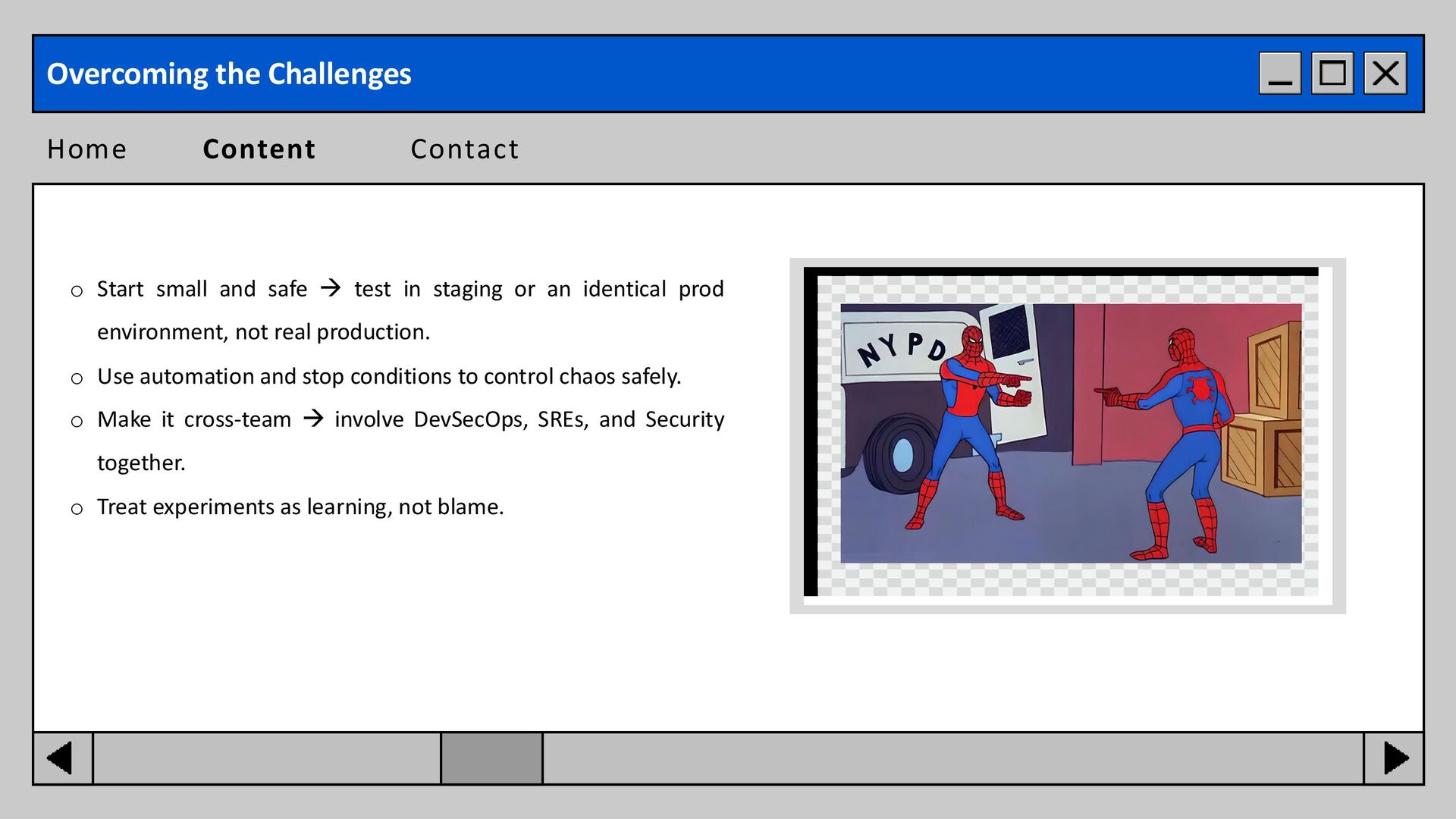Viewport: 1456px width, 819px height.
Task: Click the right scroll arrow button
Action: point(1394,758)
